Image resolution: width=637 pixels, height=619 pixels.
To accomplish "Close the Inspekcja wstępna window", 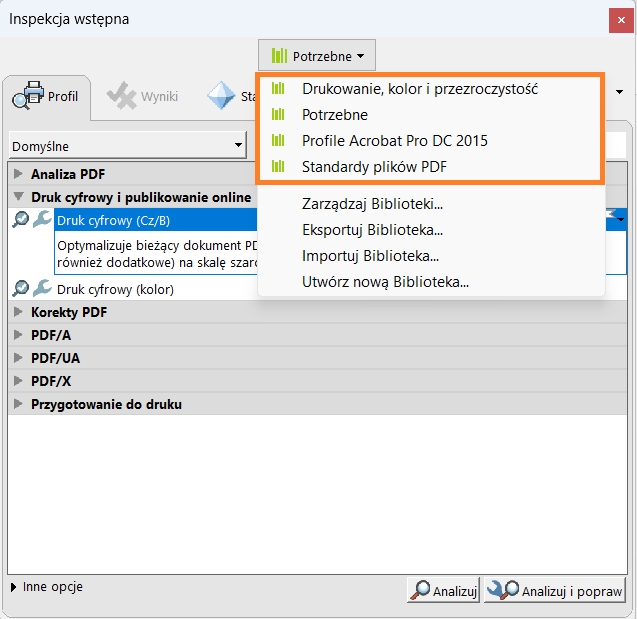I will pyautogui.click(x=621, y=20).
